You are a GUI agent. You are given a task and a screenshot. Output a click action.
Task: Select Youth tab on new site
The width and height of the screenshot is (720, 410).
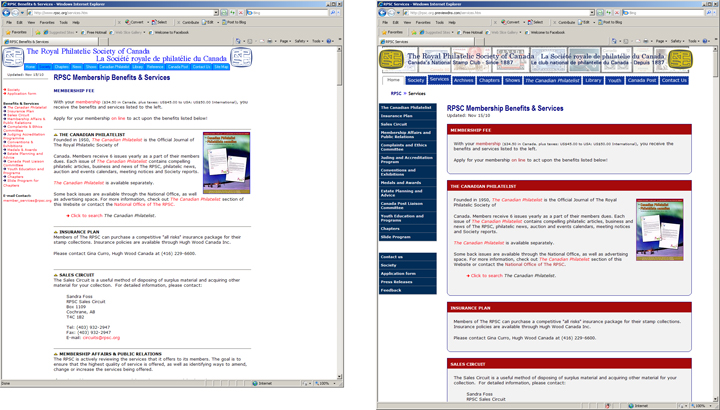click(x=614, y=80)
